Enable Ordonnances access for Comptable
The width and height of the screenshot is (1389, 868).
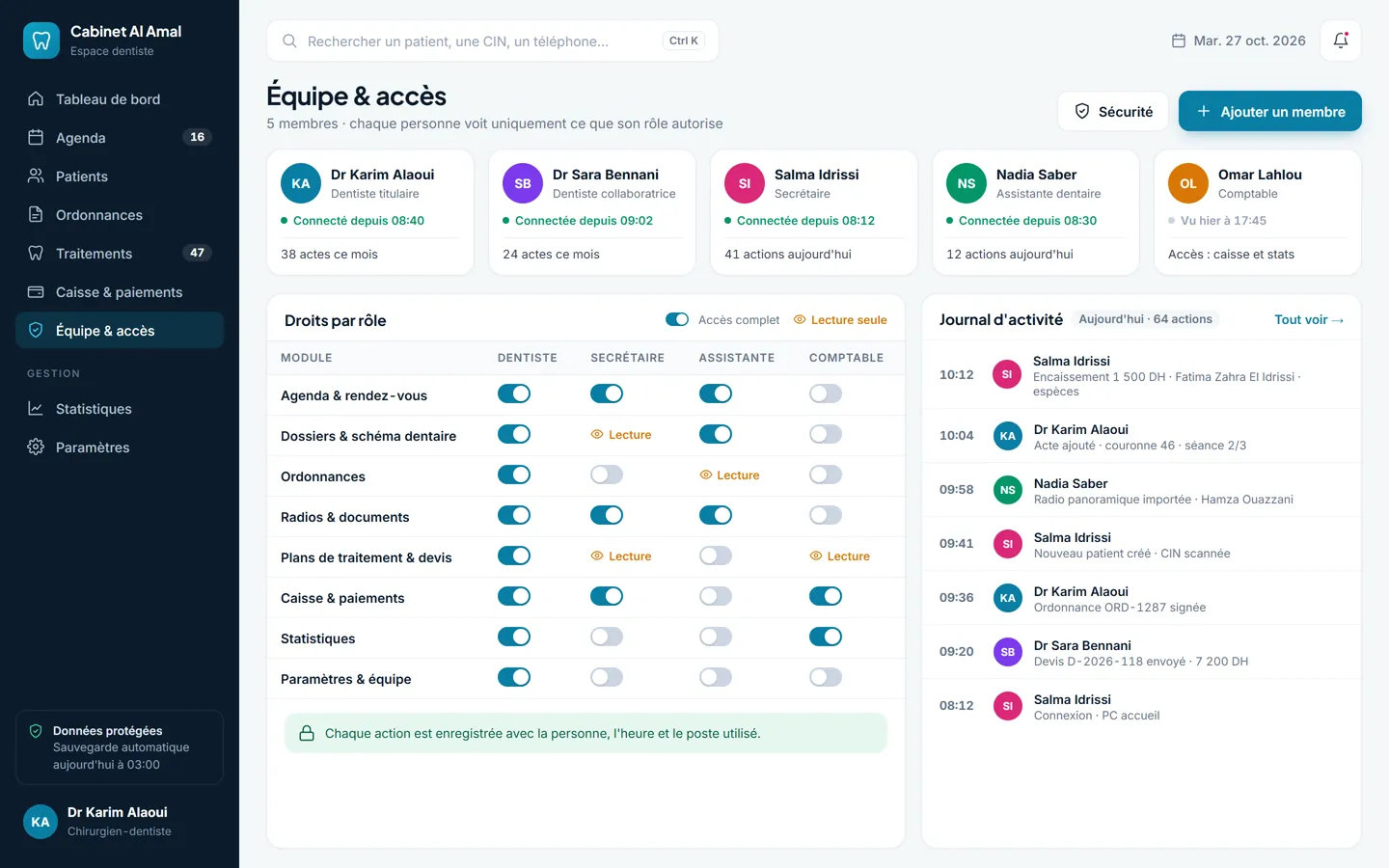pyautogui.click(x=826, y=475)
